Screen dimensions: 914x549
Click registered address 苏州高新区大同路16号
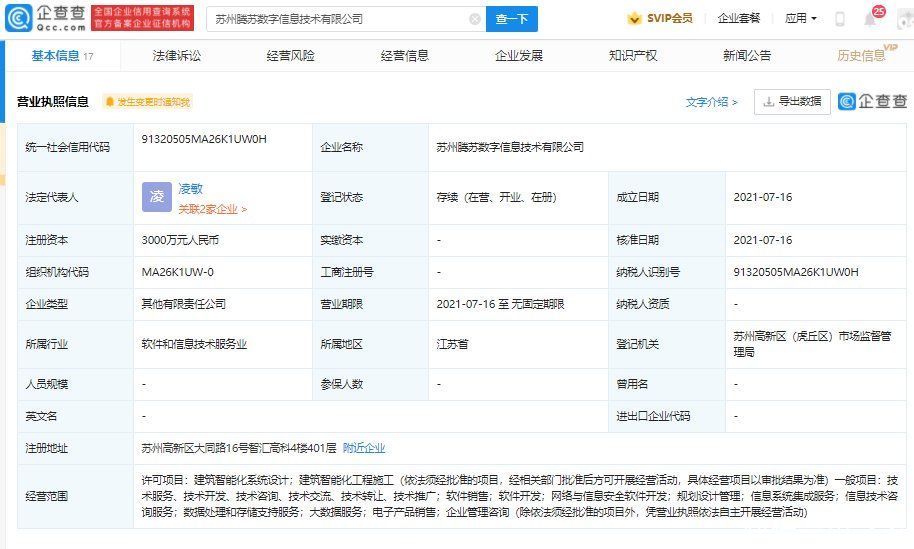pos(239,448)
